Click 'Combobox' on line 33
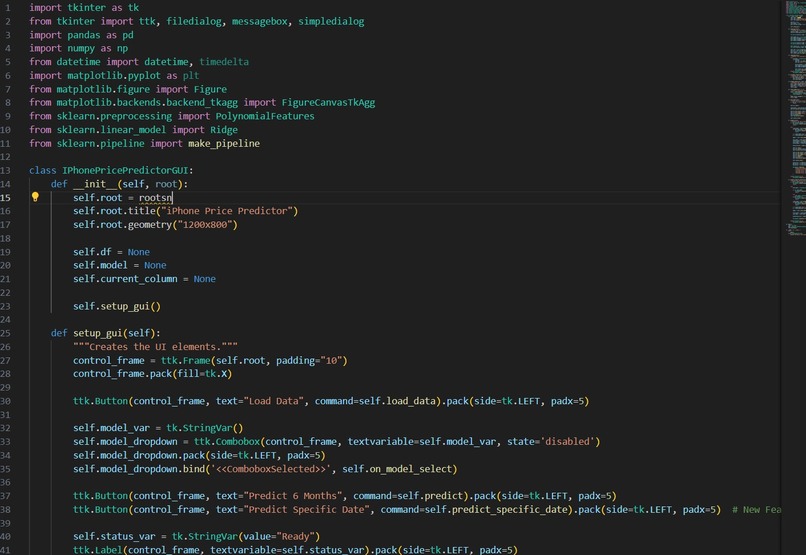This screenshot has width=806, height=555. (x=237, y=441)
